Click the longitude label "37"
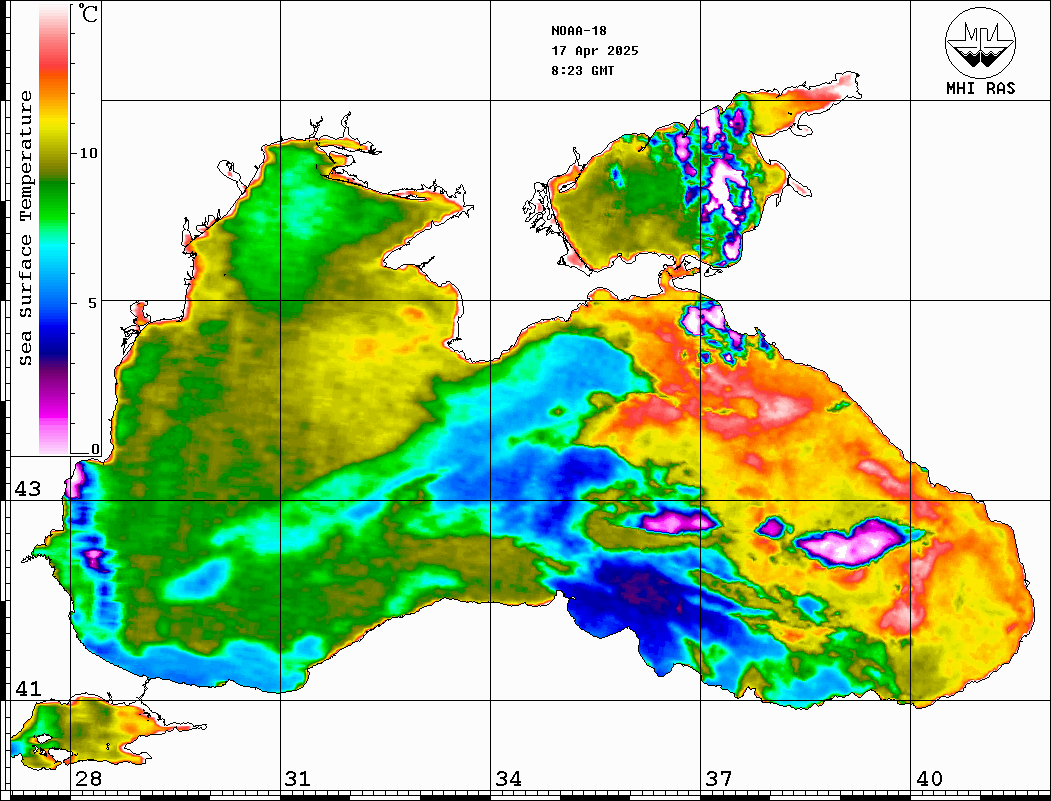The height and width of the screenshot is (801, 1051). (x=719, y=779)
